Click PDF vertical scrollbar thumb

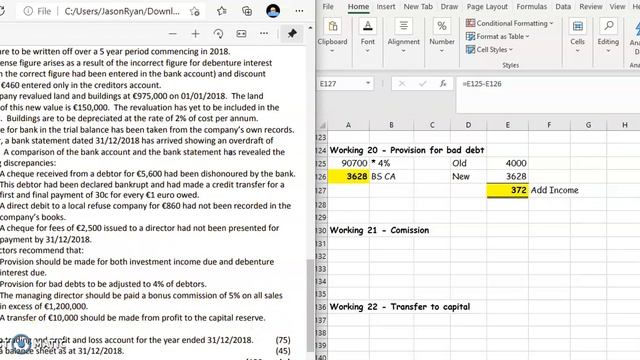[310, 304]
